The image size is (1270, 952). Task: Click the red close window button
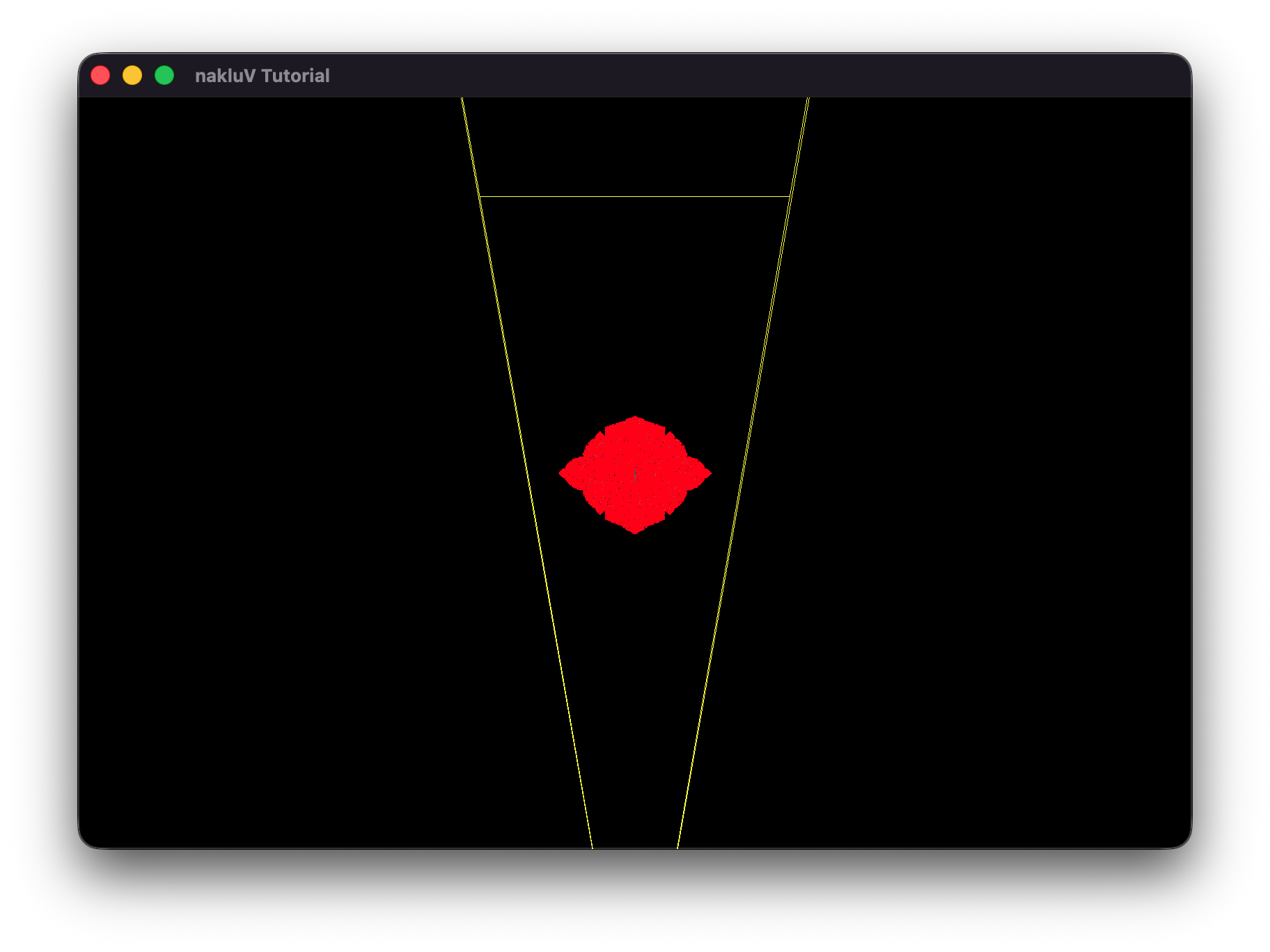pos(100,75)
